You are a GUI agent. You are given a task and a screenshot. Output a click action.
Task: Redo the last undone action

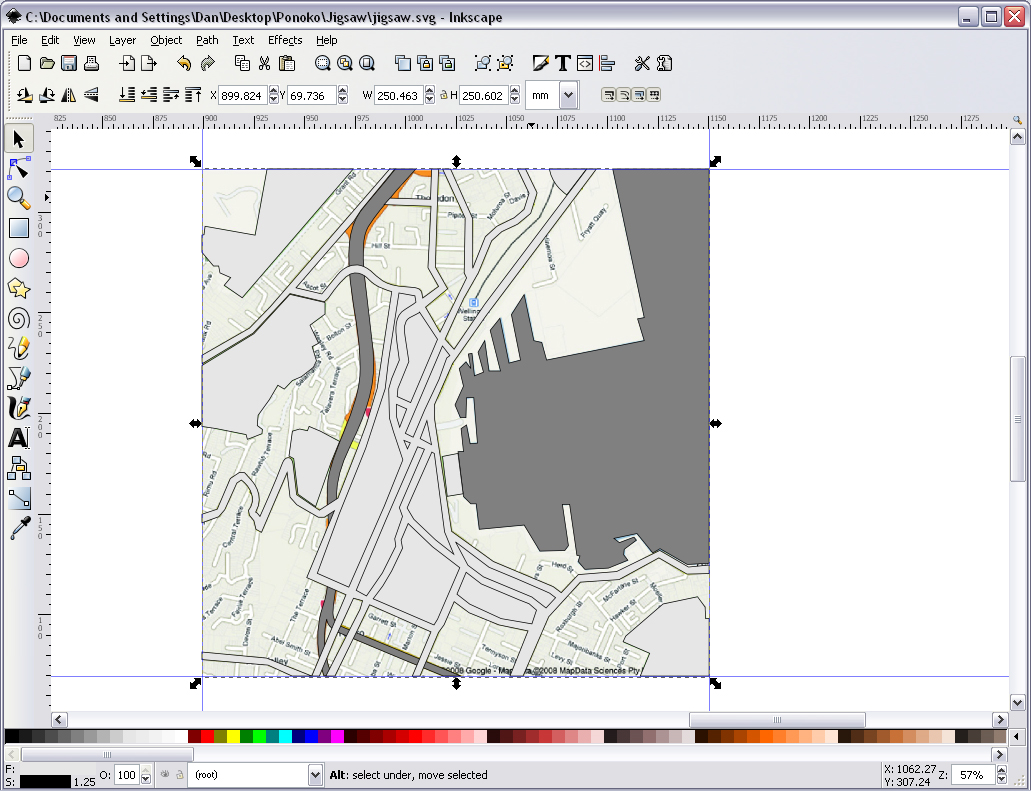207,63
